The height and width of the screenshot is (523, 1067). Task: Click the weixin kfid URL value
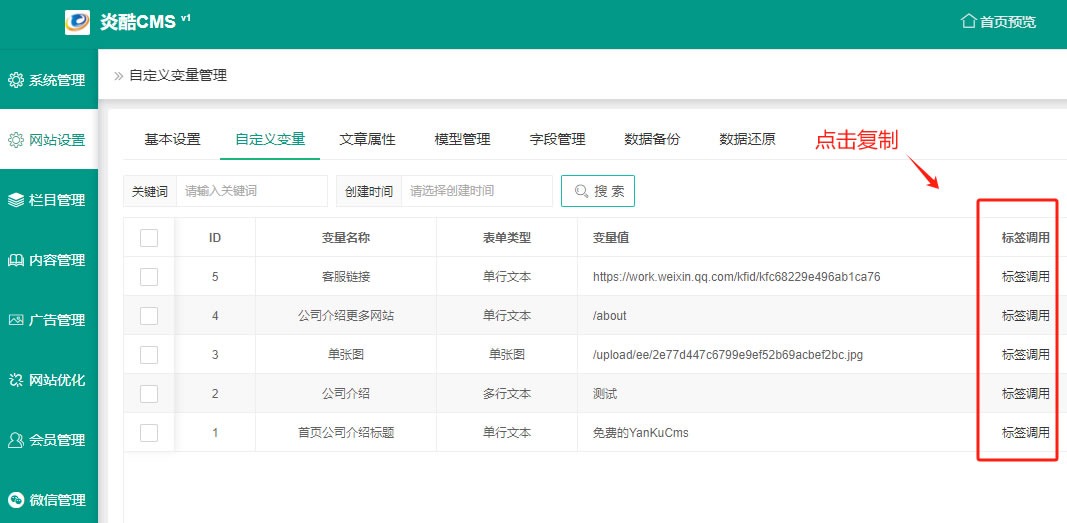pos(737,277)
